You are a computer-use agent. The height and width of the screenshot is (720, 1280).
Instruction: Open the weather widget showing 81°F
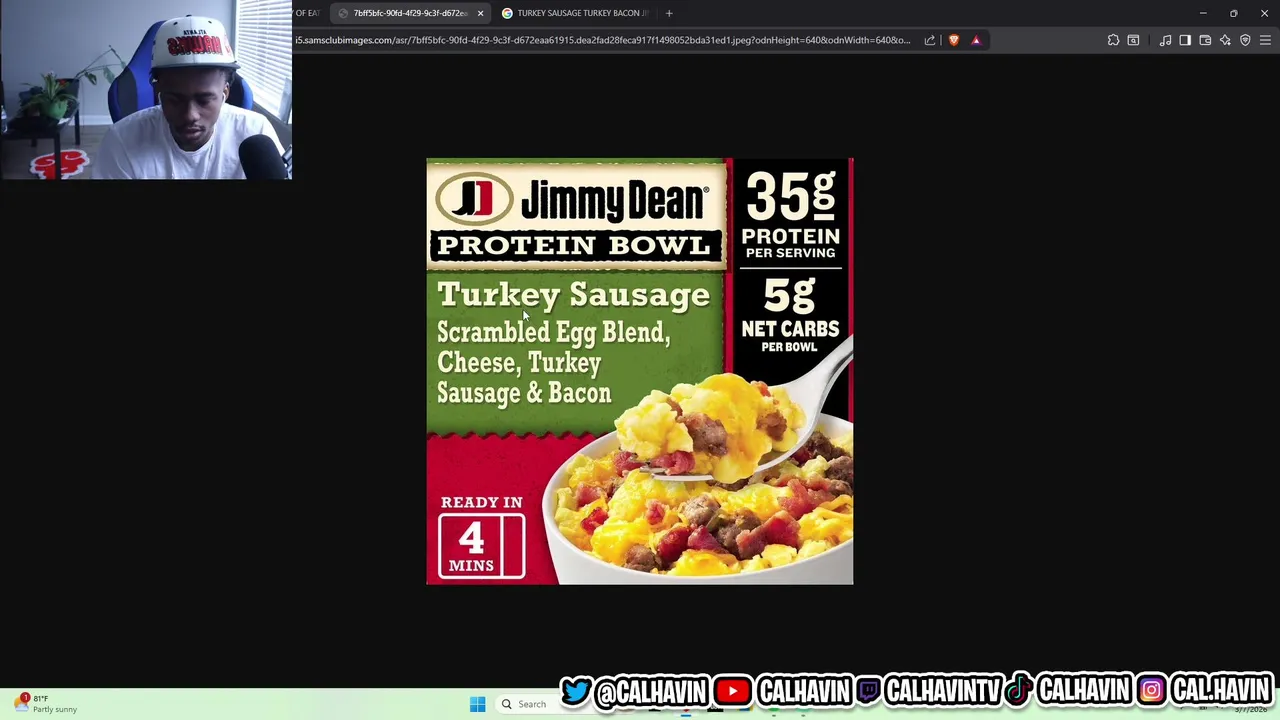pos(45,704)
